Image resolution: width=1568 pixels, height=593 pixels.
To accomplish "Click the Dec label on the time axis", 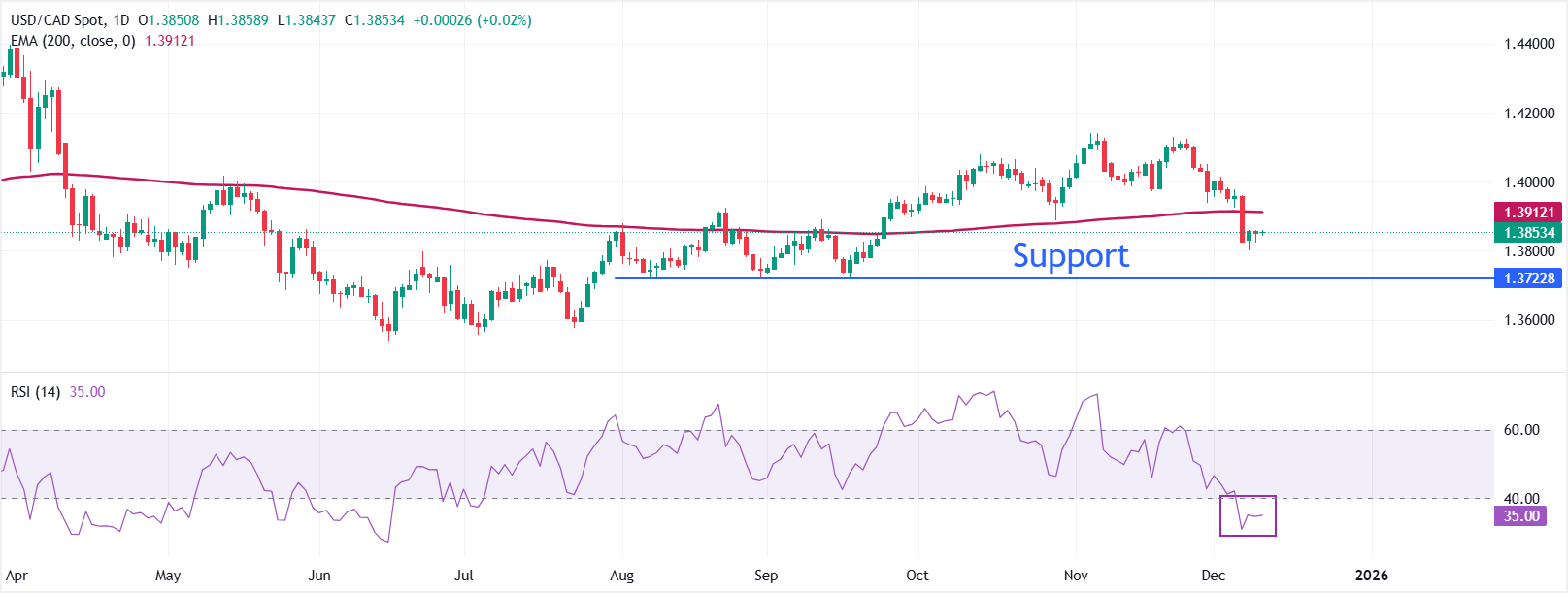I will pyautogui.click(x=1213, y=576).
